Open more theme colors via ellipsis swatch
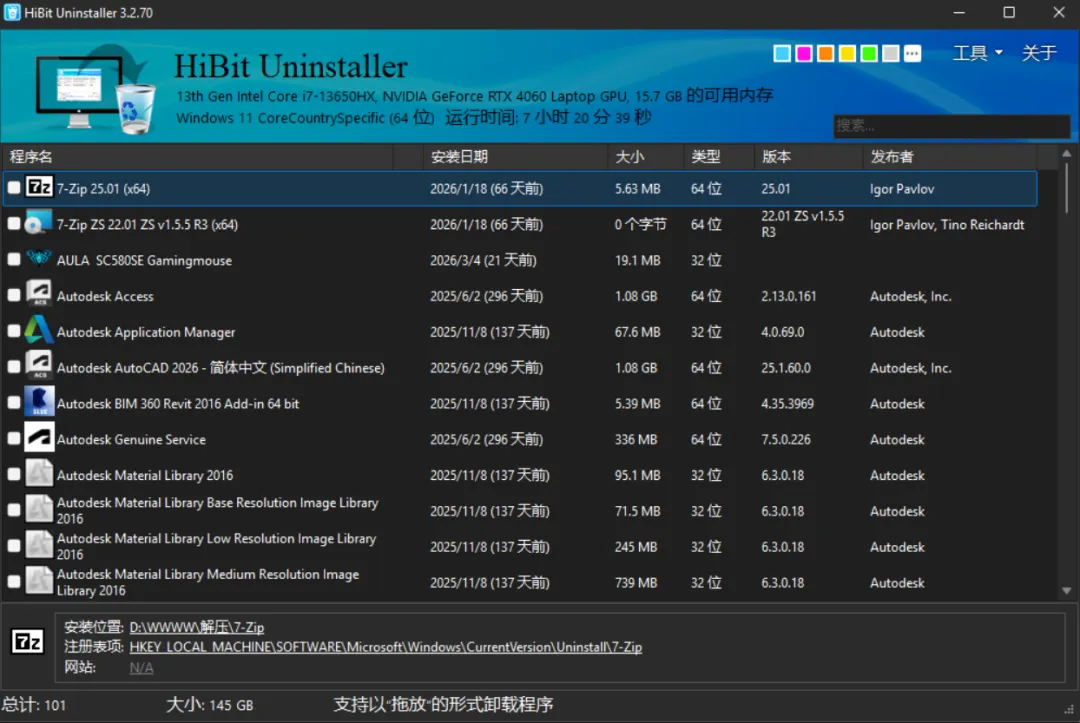The width and height of the screenshot is (1080, 723). 912,54
